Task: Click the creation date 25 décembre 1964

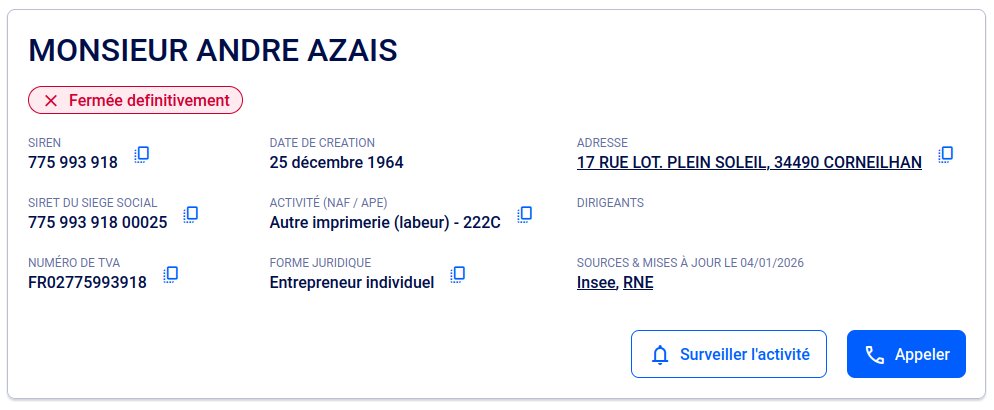Action: pyautogui.click(x=337, y=163)
